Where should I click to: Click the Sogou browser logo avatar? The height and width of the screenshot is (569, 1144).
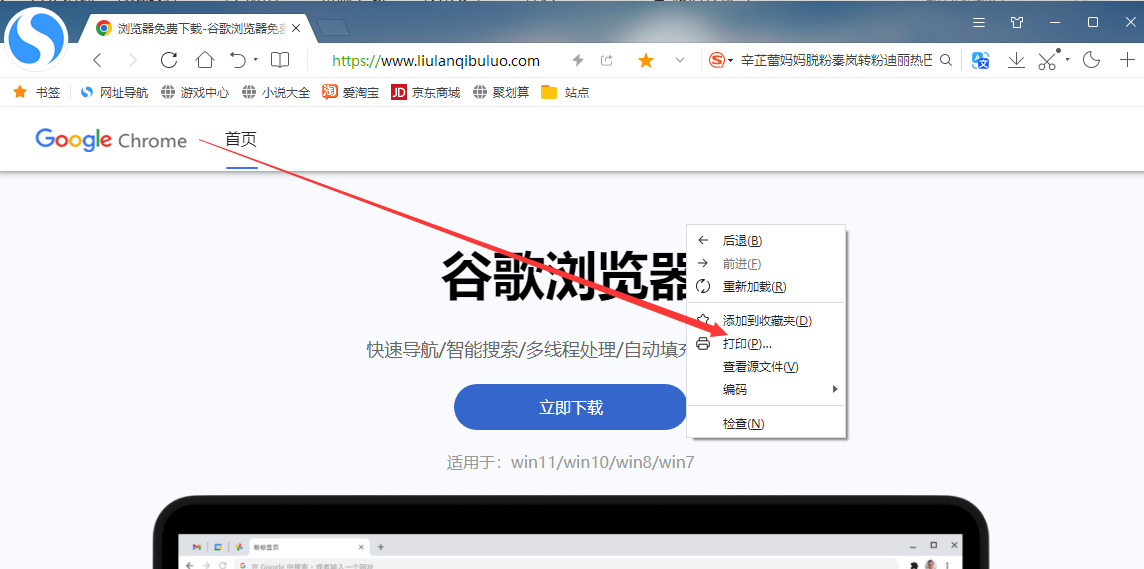pos(36,38)
